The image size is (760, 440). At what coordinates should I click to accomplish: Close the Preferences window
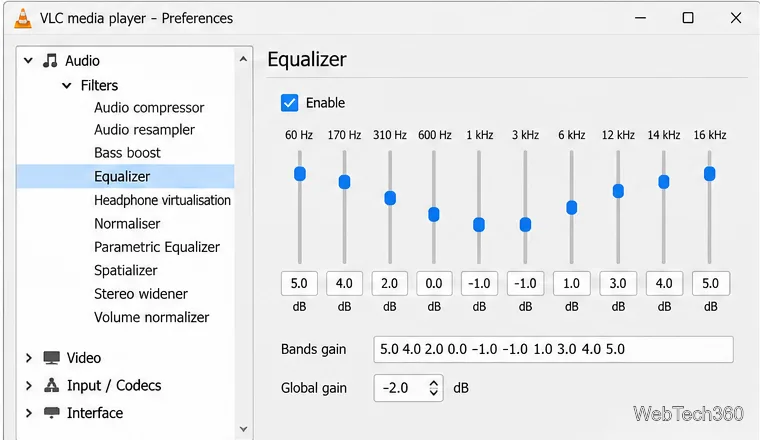(736, 18)
